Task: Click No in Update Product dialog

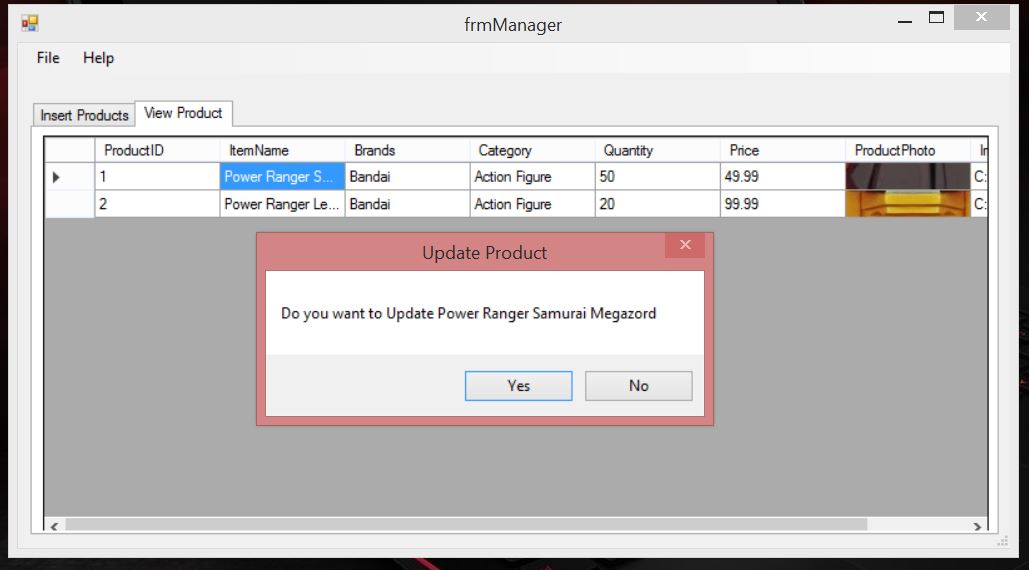Action: click(x=638, y=386)
